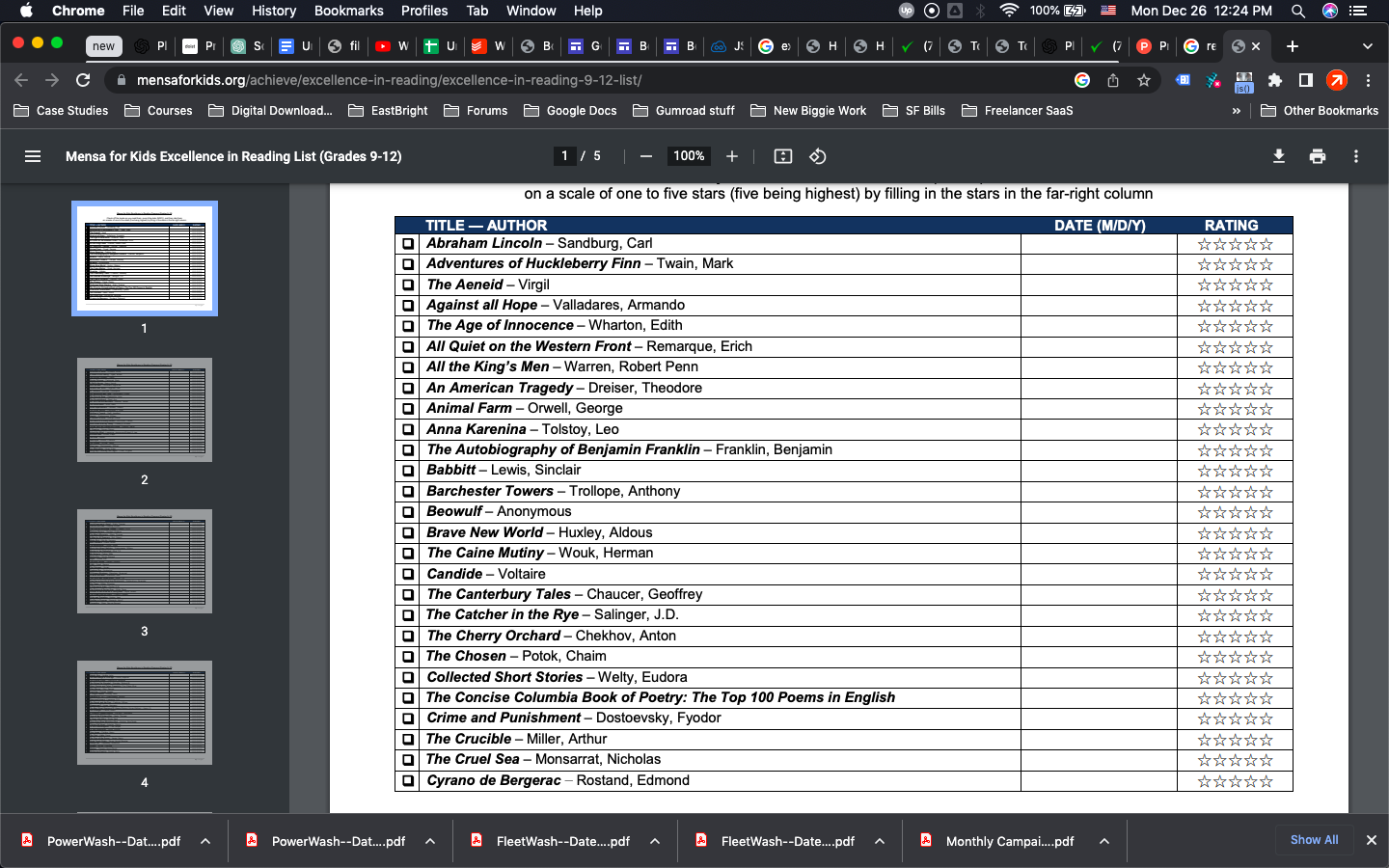The width and height of the screenshot is (1389, 868).
Task: Rate Animal Farm using its stars
Action: [x=1235, y=409]
